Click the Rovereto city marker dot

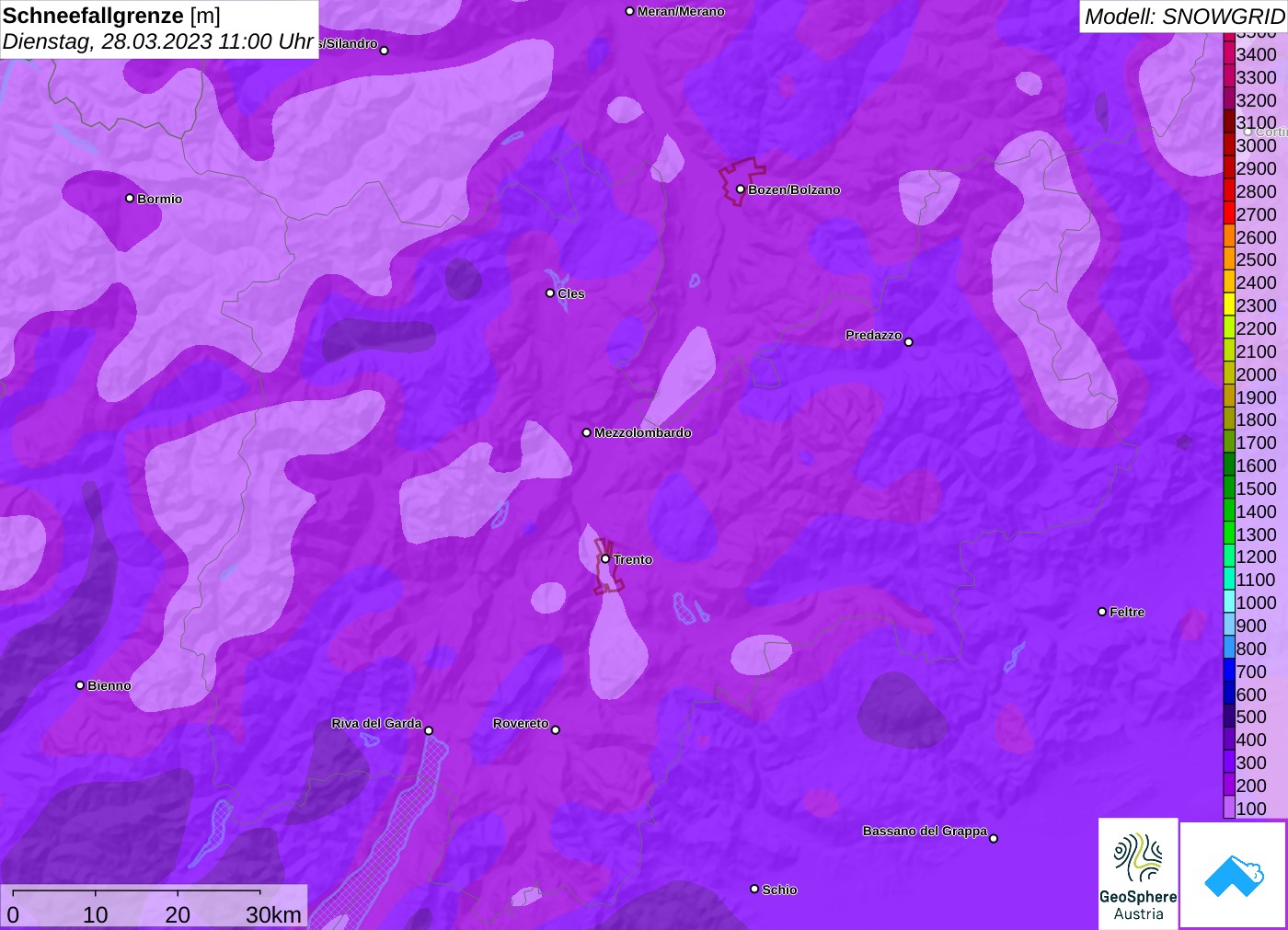(x=556, y=730)
